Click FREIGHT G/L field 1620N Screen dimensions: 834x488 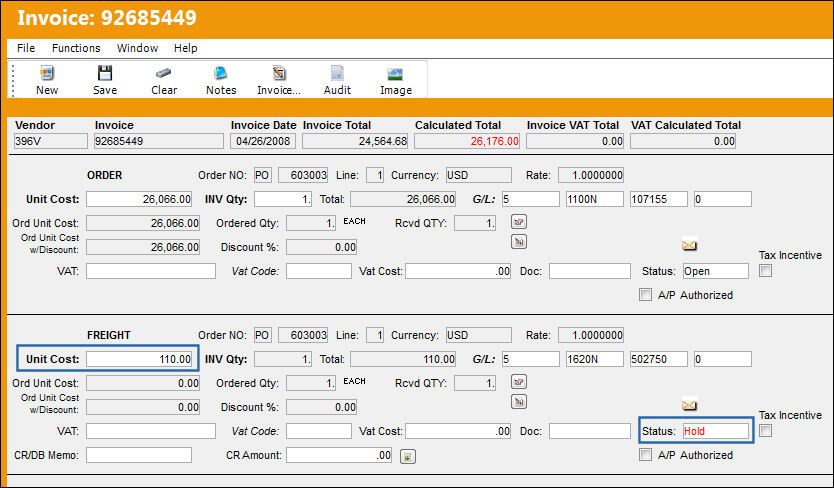pyautogui.click(x=595, y=359)
